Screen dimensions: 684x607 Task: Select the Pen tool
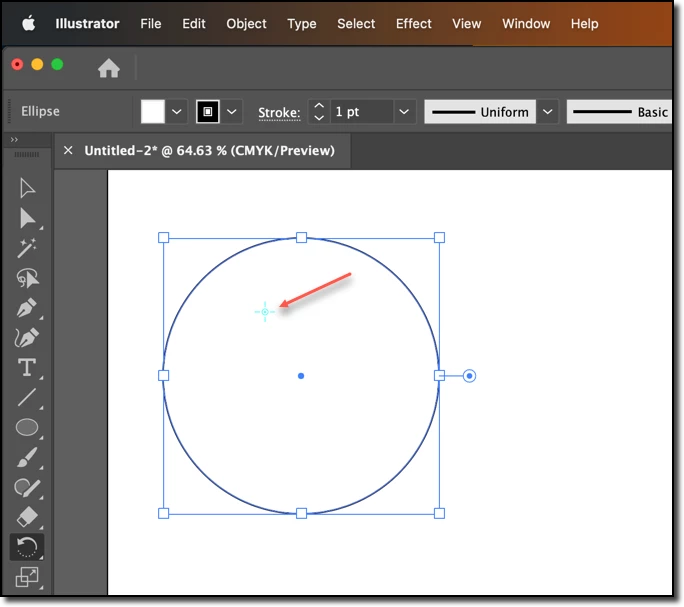(x=27, y=307)
